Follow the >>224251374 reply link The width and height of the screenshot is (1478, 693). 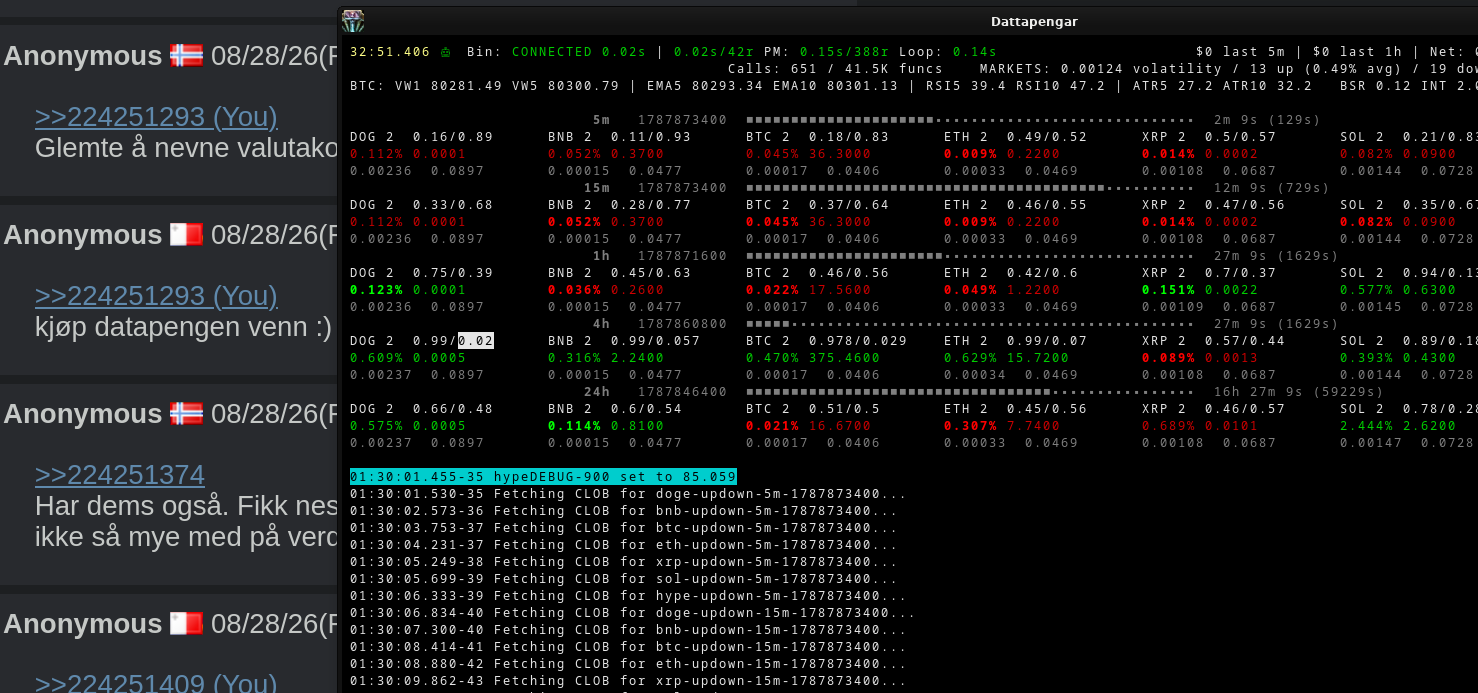pyautogui.click(x=120, y=475)
